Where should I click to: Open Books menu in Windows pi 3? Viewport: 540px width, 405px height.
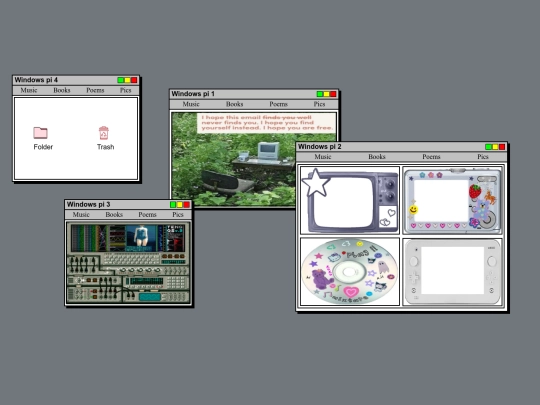click(x=114, y=215)
